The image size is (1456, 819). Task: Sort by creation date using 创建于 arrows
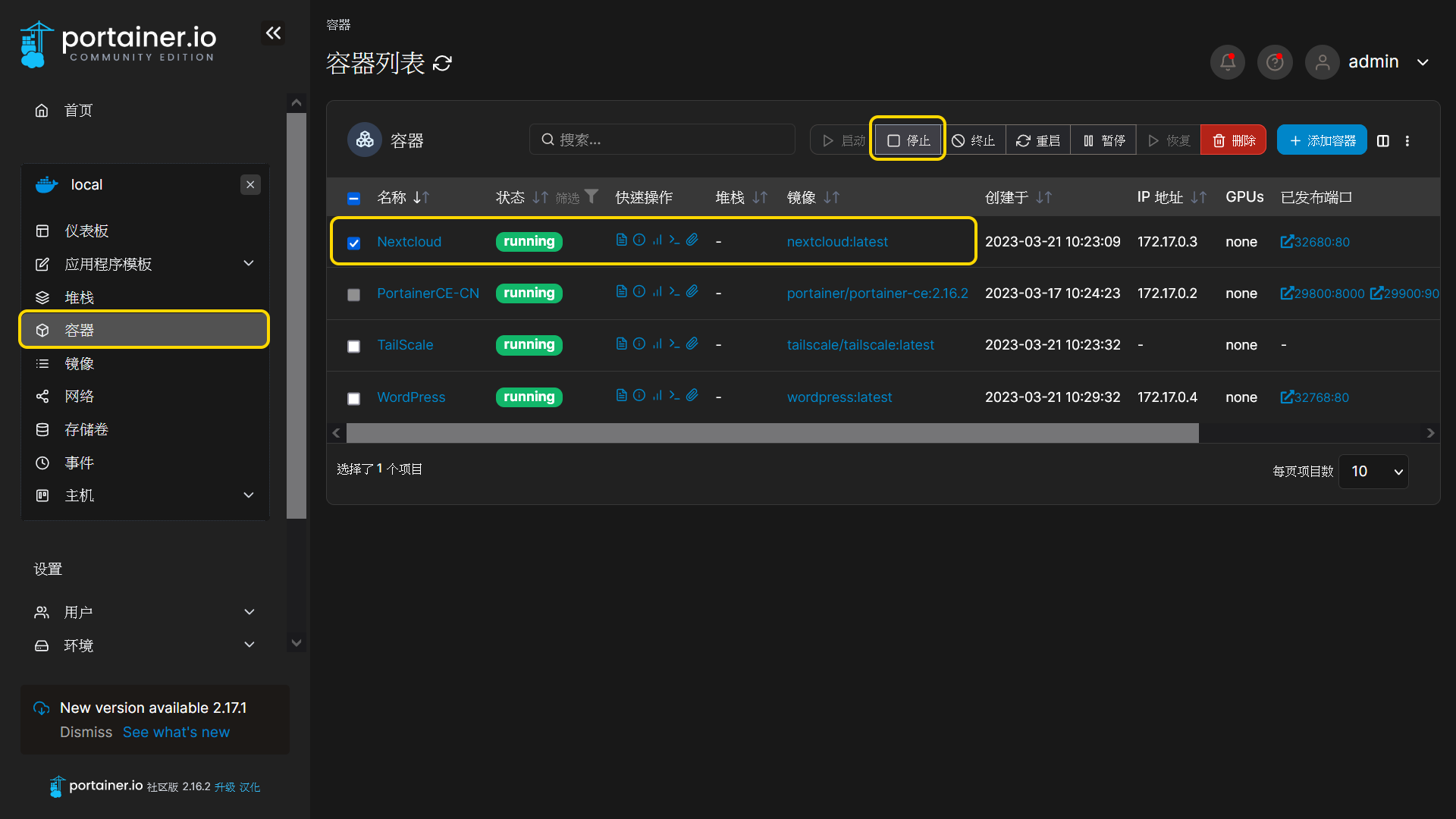tap(1044, 197)
